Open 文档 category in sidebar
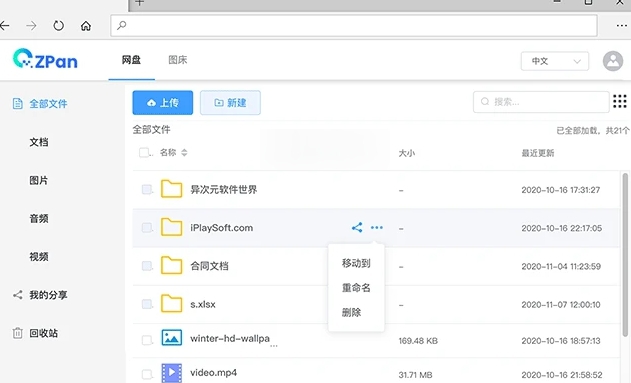The width and height of the screenshot is (631, 383). (39, 142)
